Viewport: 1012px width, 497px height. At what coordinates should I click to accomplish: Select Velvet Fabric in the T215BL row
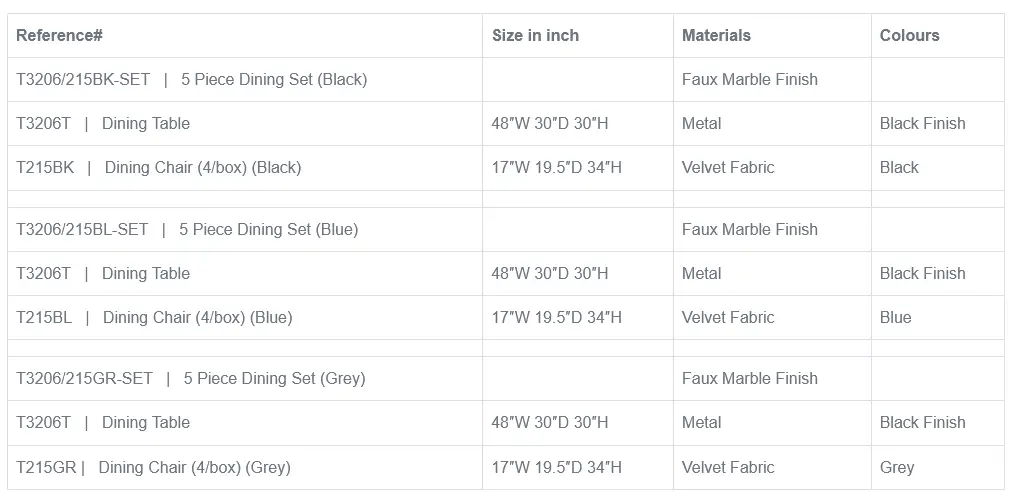tap(728, 318)
